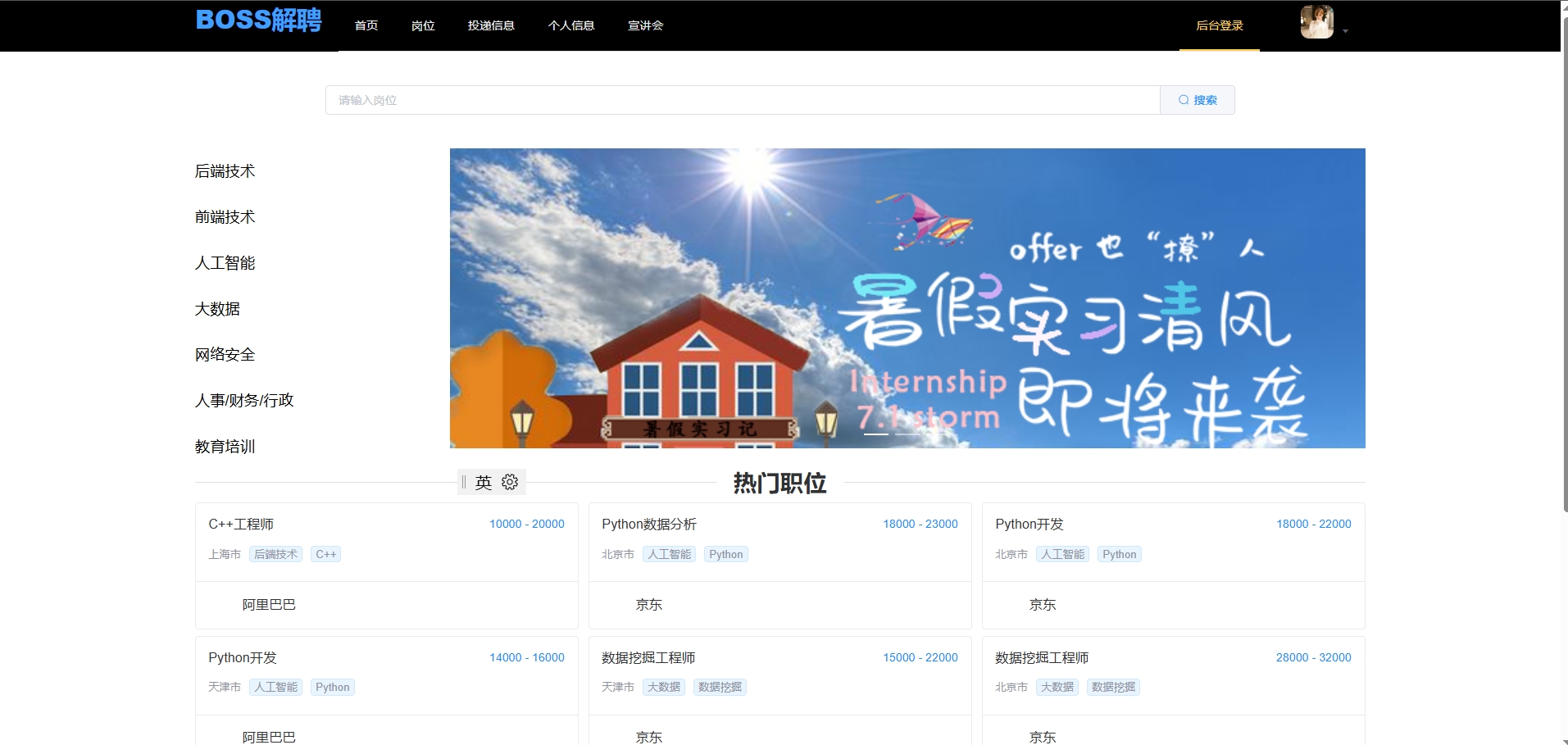Click 阿里巴巴 under the C++工程师 card
The width and height of the screenshot is (1568, 745).
coord(269,605)
